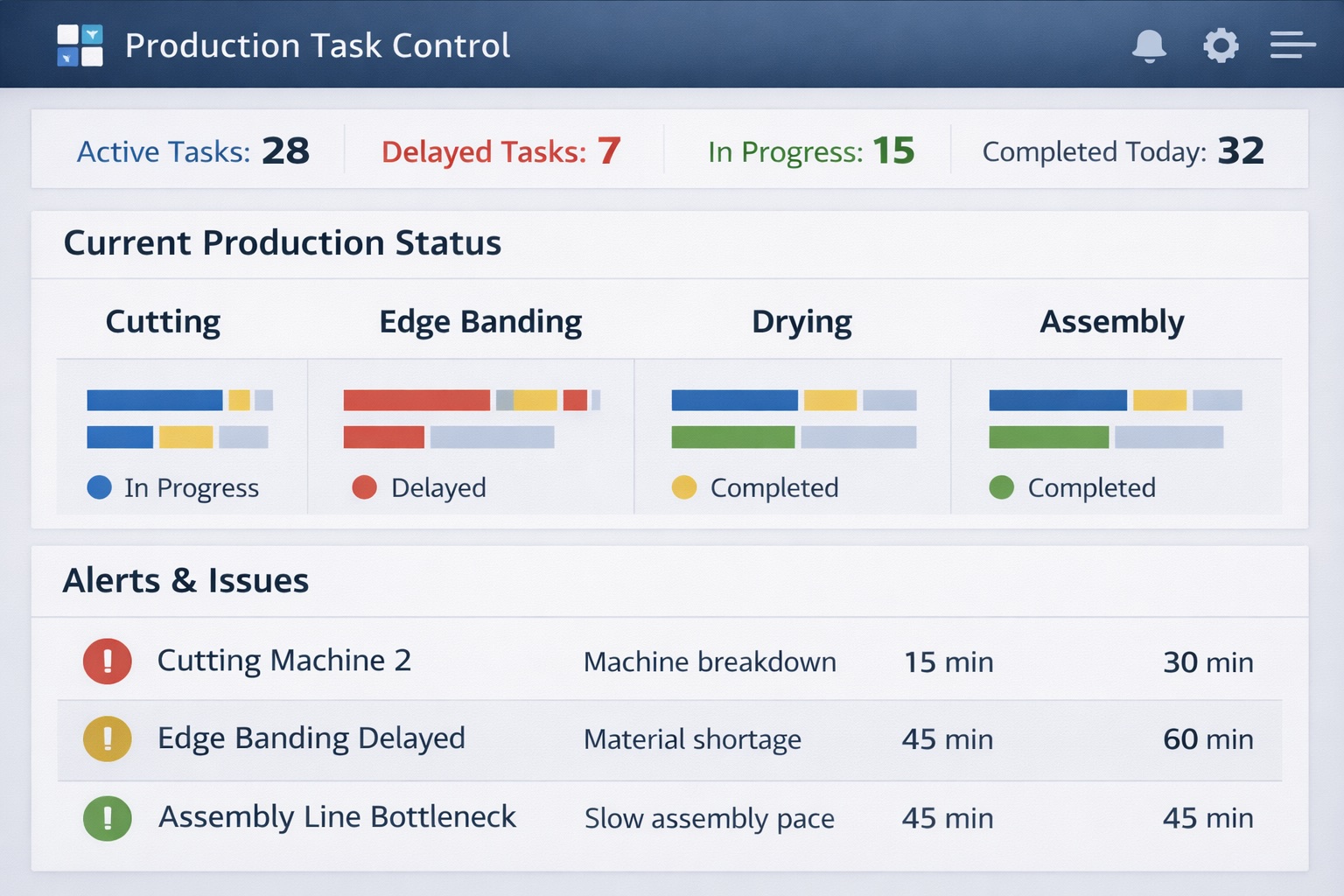Click the green status icon for Assembly Line Bottleneck
The height and width of the screenshot is (896, 1344).
[107, 818]
